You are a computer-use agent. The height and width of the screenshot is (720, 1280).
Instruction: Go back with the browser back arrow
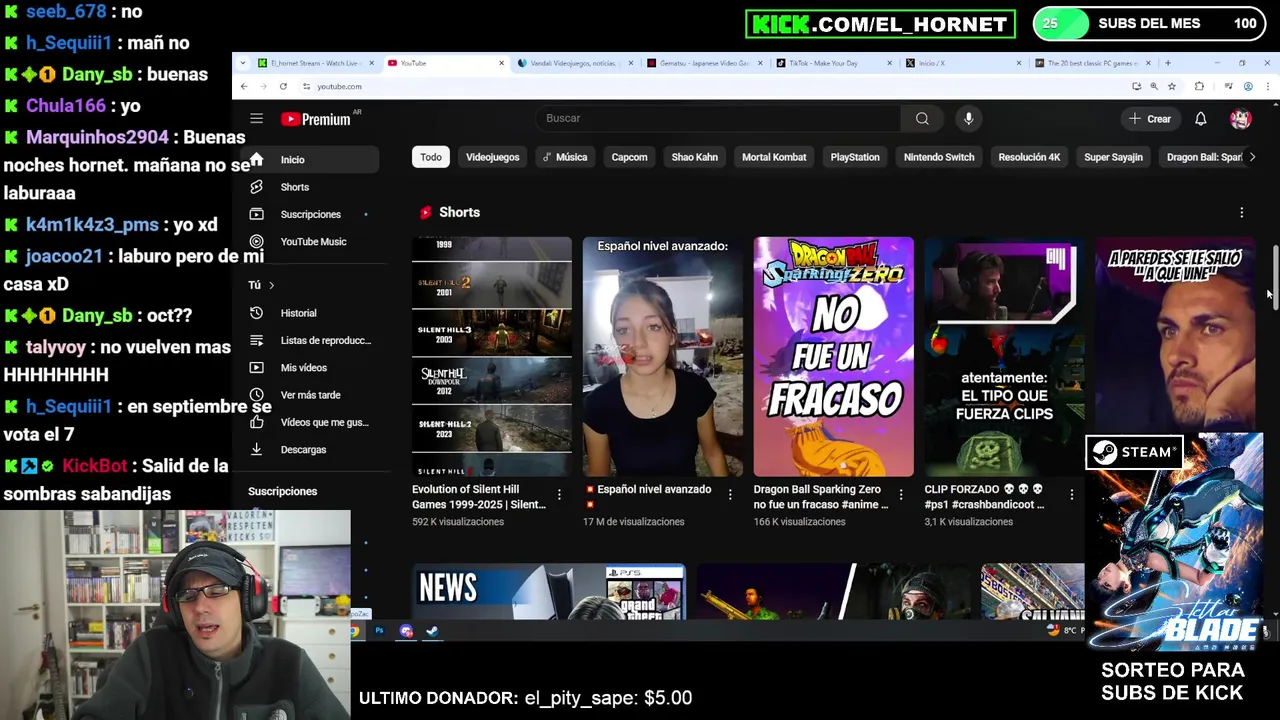coord(243,87)
